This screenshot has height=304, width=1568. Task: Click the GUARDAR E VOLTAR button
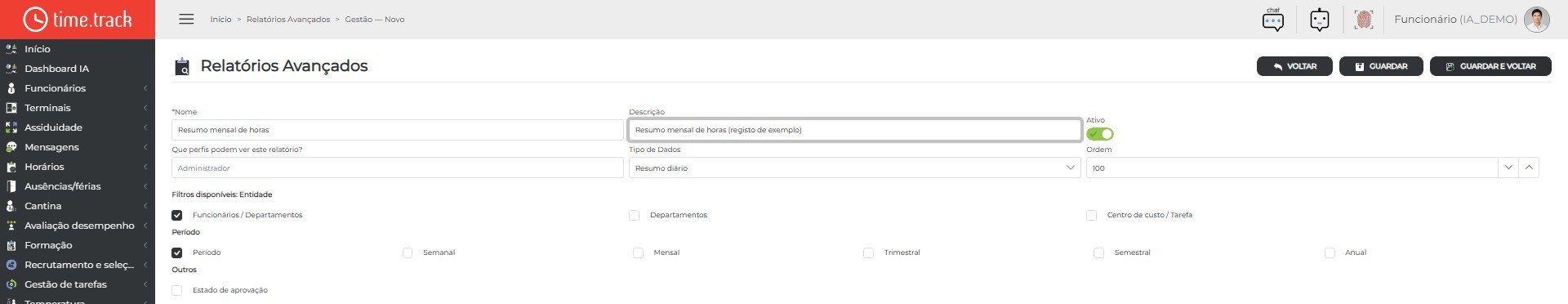(x=1490, y=66)
